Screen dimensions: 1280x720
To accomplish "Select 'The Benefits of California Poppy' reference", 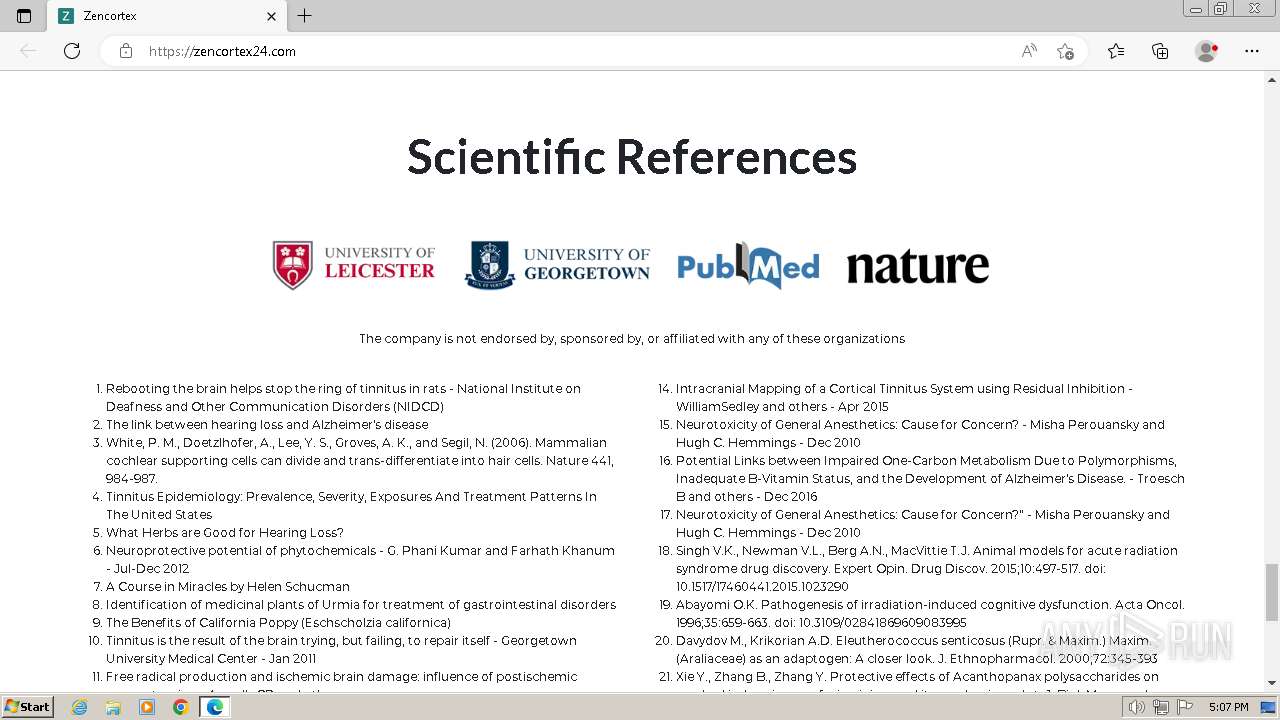I will pyautogui.click(x=278, y=623).
